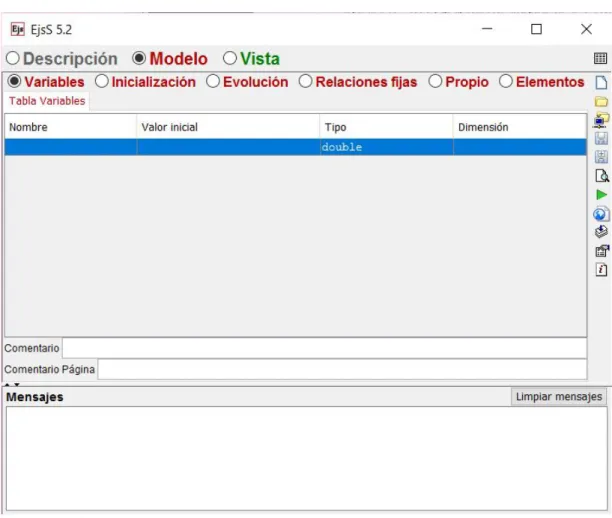Click the package simulation icon
The image size is (612, 518).
[x=601, y=232]
